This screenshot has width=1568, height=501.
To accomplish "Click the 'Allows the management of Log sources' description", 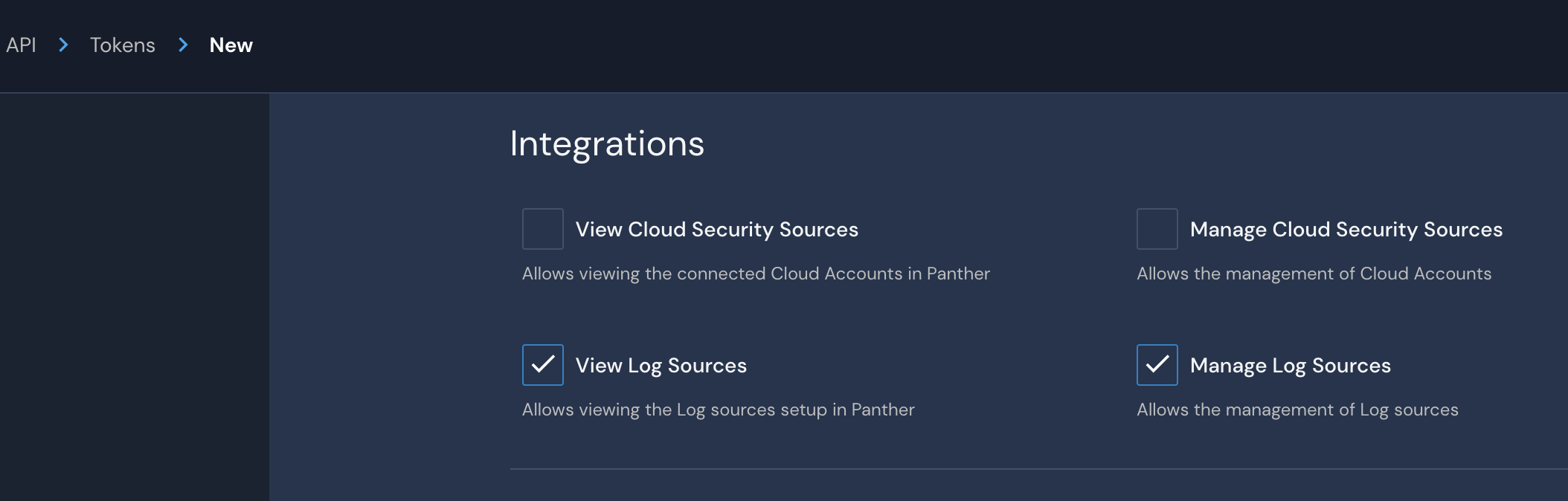I will point(1297,410).
